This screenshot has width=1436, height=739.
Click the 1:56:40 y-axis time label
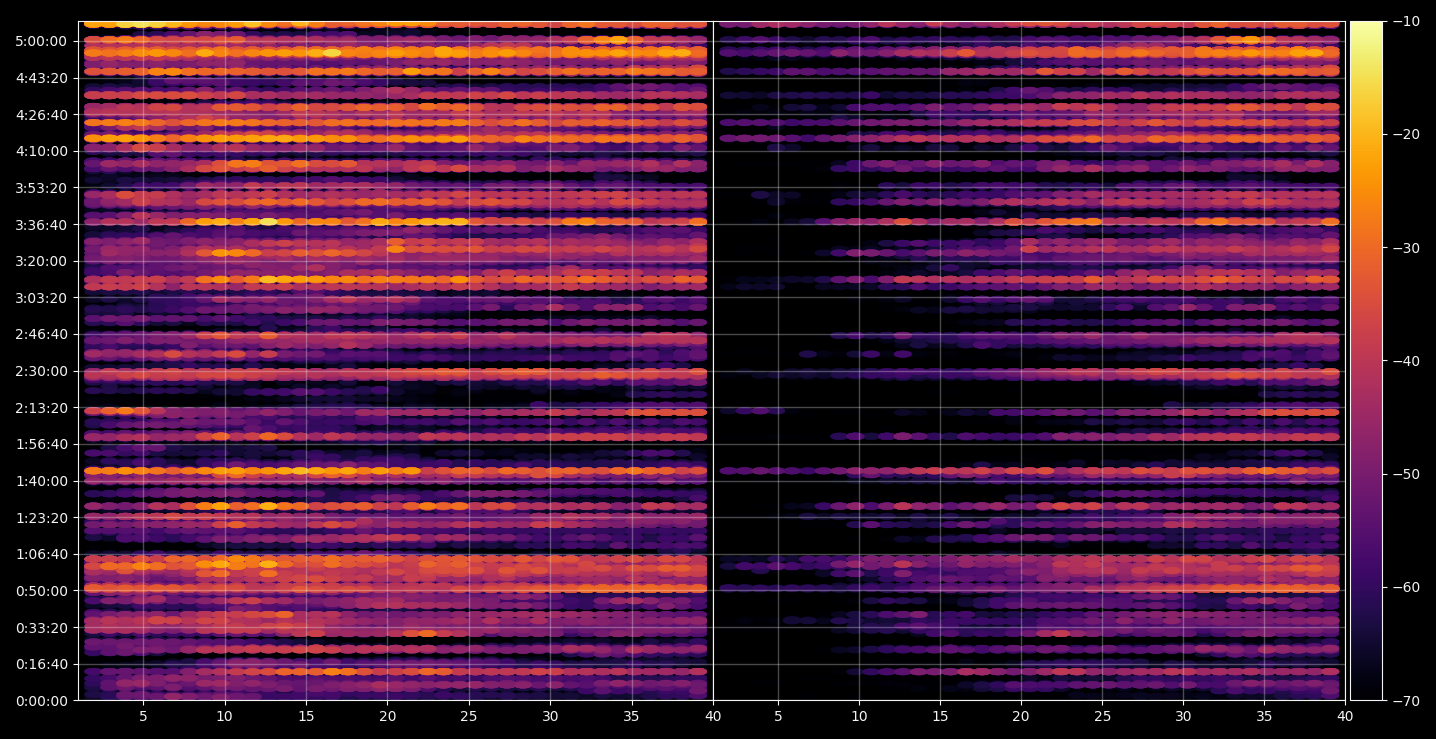tap(41, 444)
